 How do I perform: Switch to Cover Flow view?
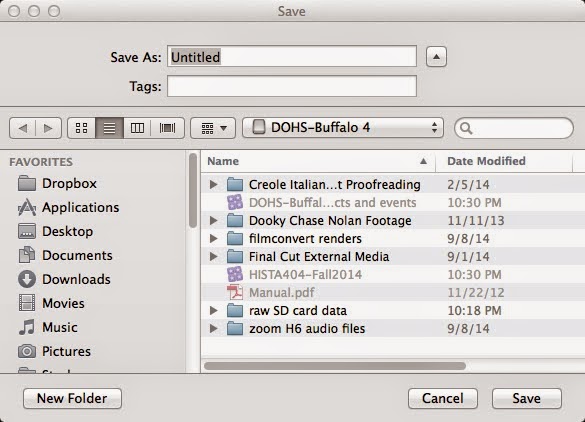coord(167,128)
